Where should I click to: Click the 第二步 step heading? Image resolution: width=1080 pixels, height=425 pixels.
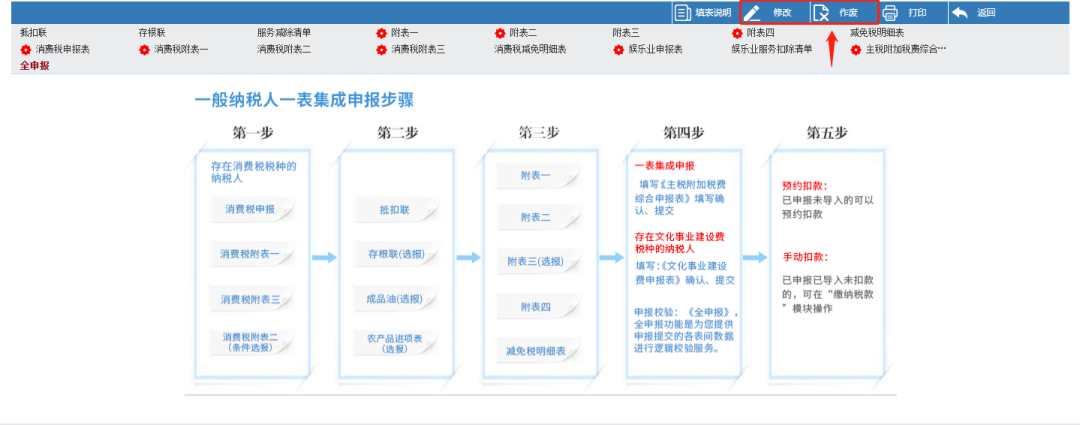[x=397, y=134]
